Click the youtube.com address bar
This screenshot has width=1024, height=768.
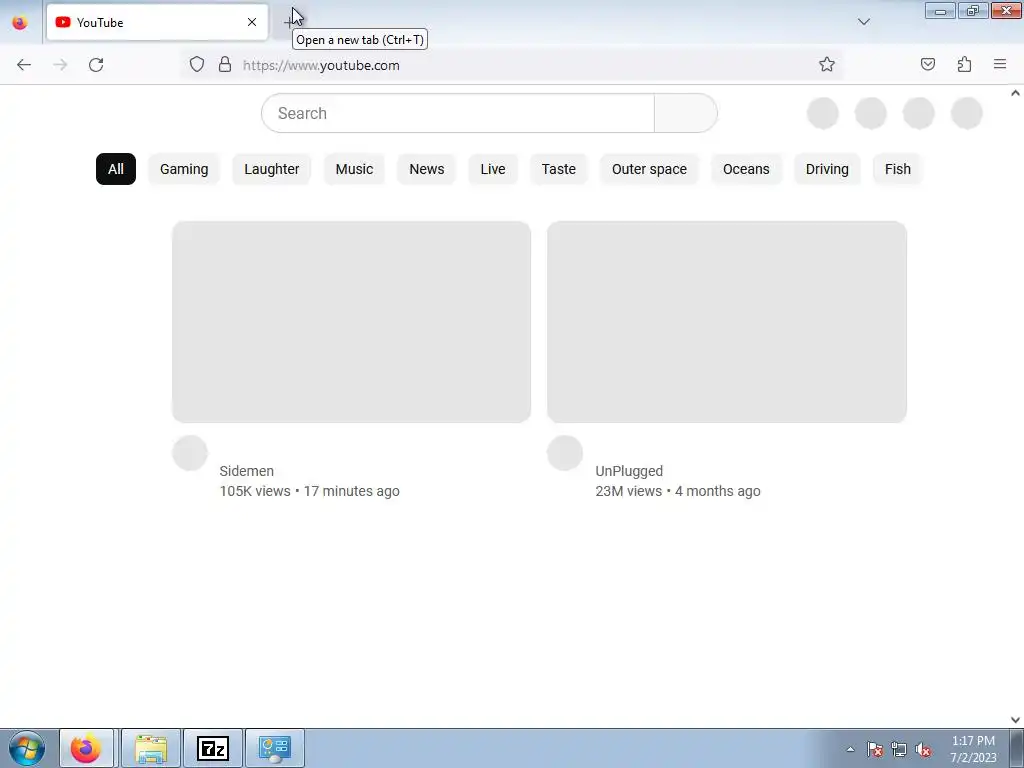509,65
